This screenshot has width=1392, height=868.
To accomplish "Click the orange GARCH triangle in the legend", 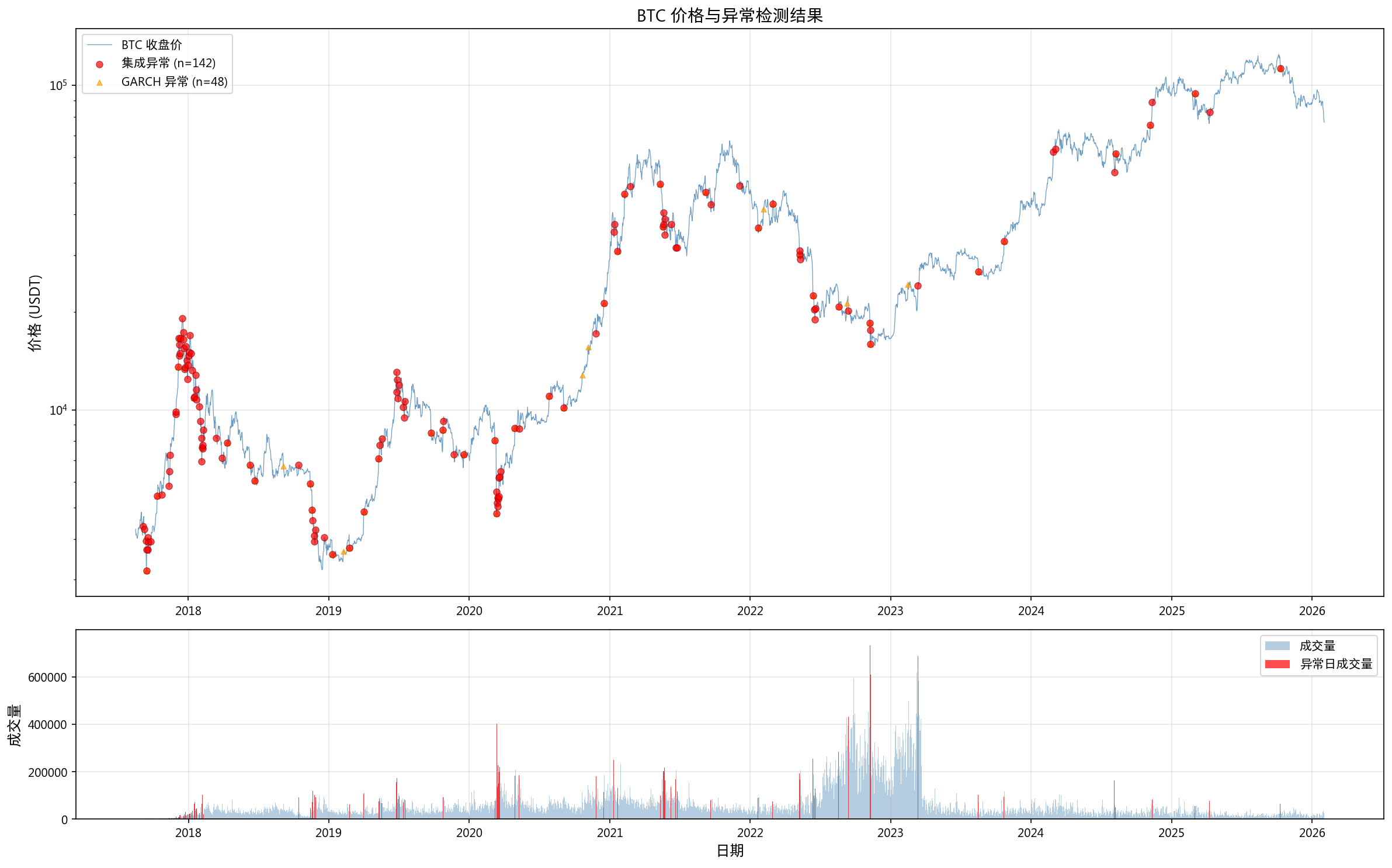I will 99,83.
